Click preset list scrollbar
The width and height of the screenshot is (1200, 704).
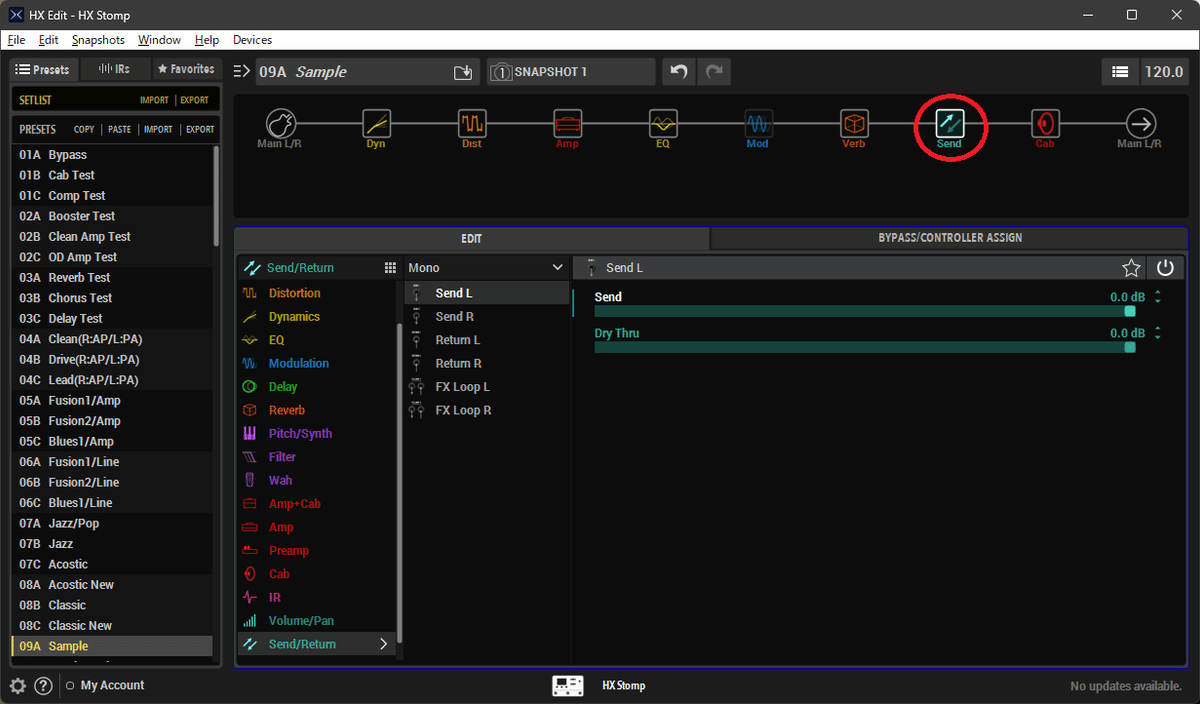click(216, 196)
